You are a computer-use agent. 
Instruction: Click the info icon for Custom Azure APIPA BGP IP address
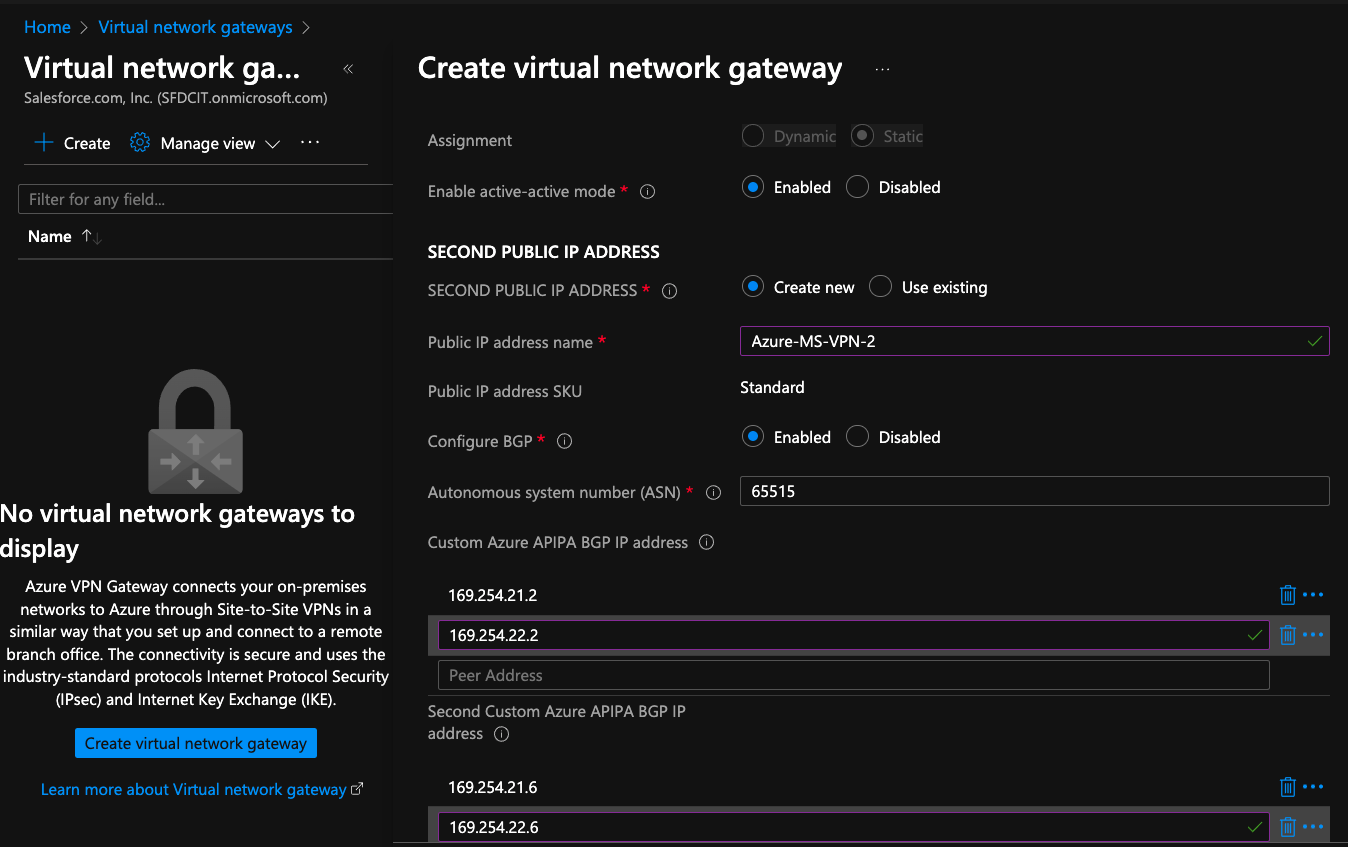click(x=706, y=542)
